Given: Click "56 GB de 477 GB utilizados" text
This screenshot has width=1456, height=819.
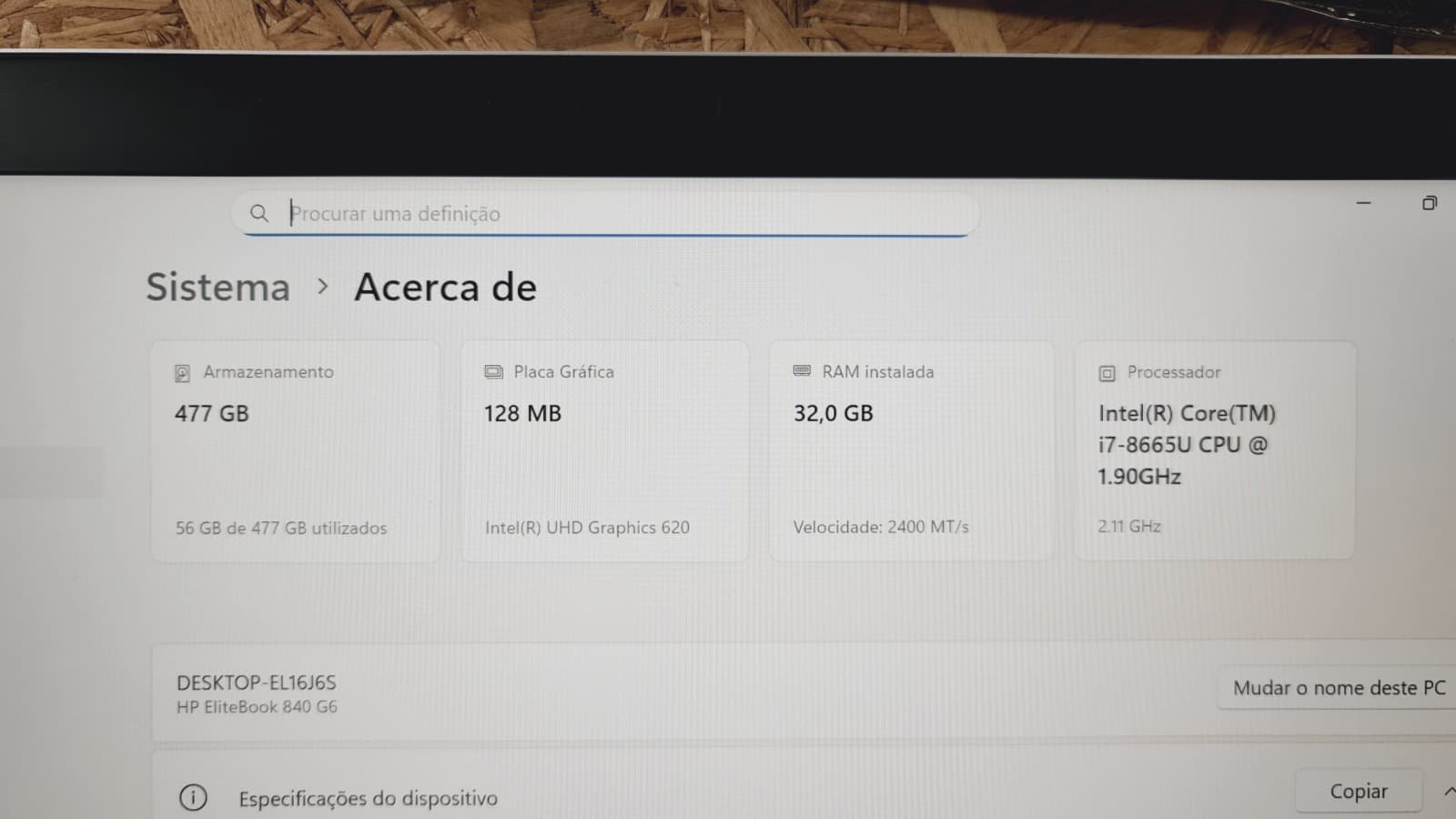Looking at the screenshot, I should pos(281,529).
